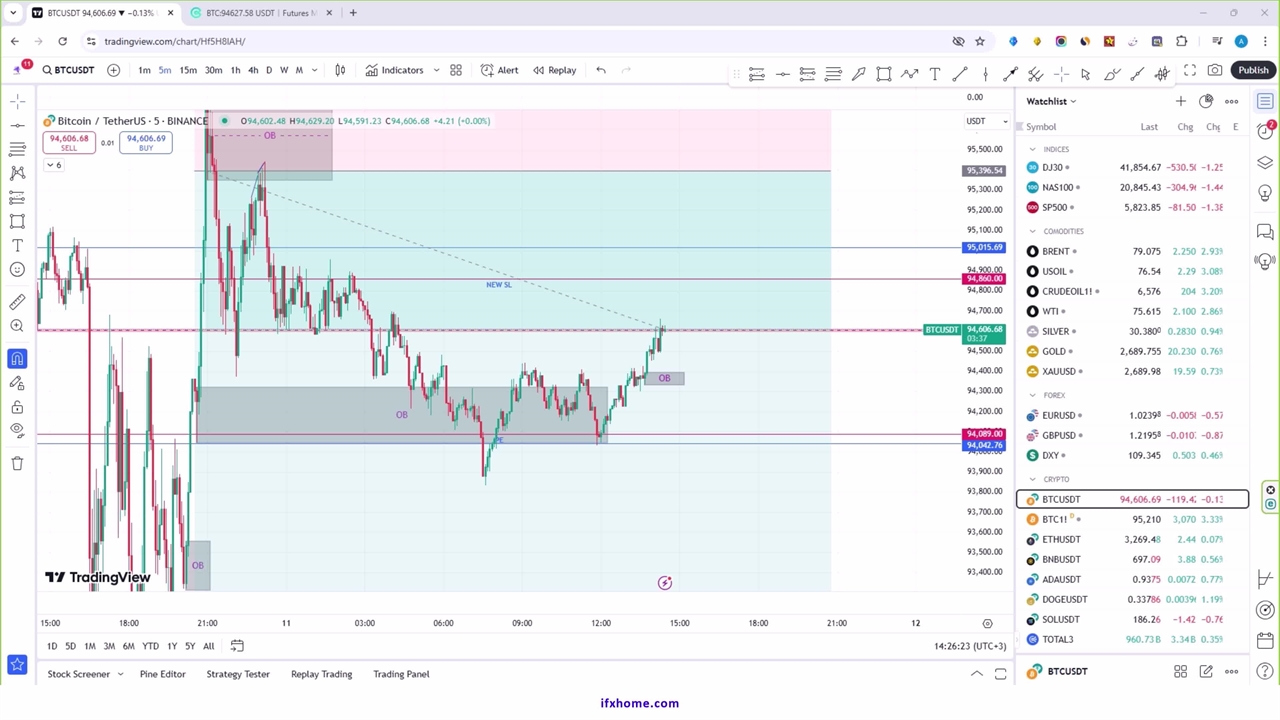Collapse the FOREX watchlist section

[x=1033, y=395]
